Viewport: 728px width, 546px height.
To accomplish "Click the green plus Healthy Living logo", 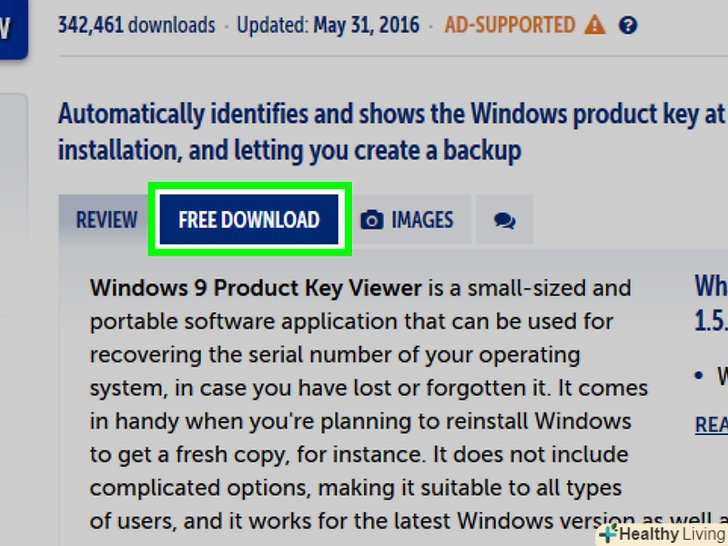I will [x=608, y=534].
